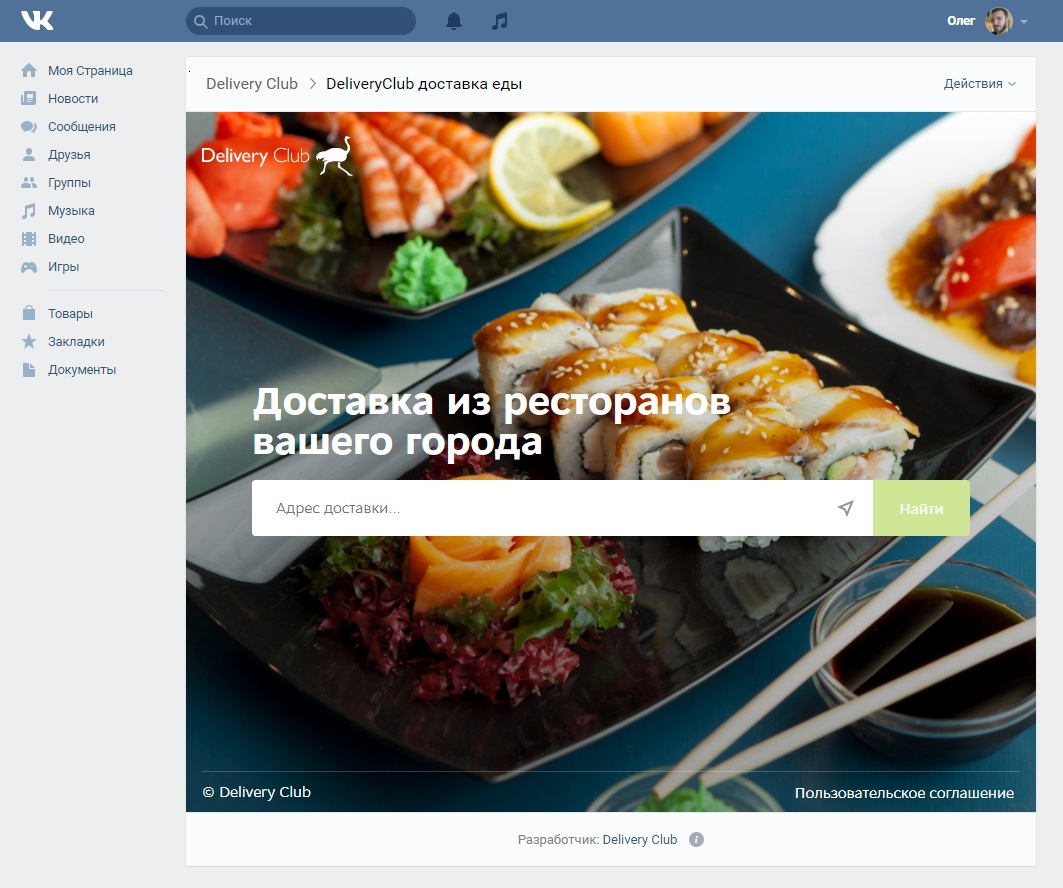The height and width of the screenshot is (888, 1063).
Task: Click the film icon beside Видео
Action: click(x=28, y=239)
